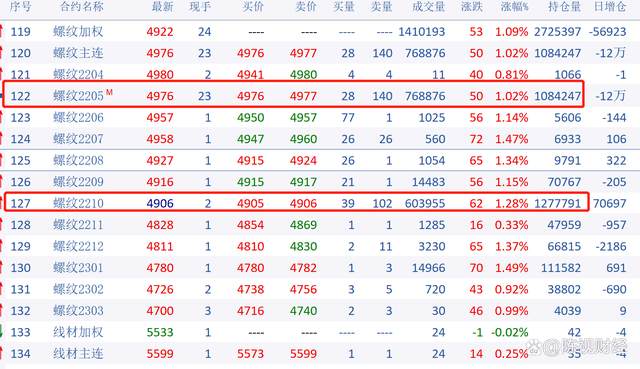Select the 螺纹2303 contract name
Viewport: 640px width, 369px height.
pyautogui.click(x=78, y=311)
